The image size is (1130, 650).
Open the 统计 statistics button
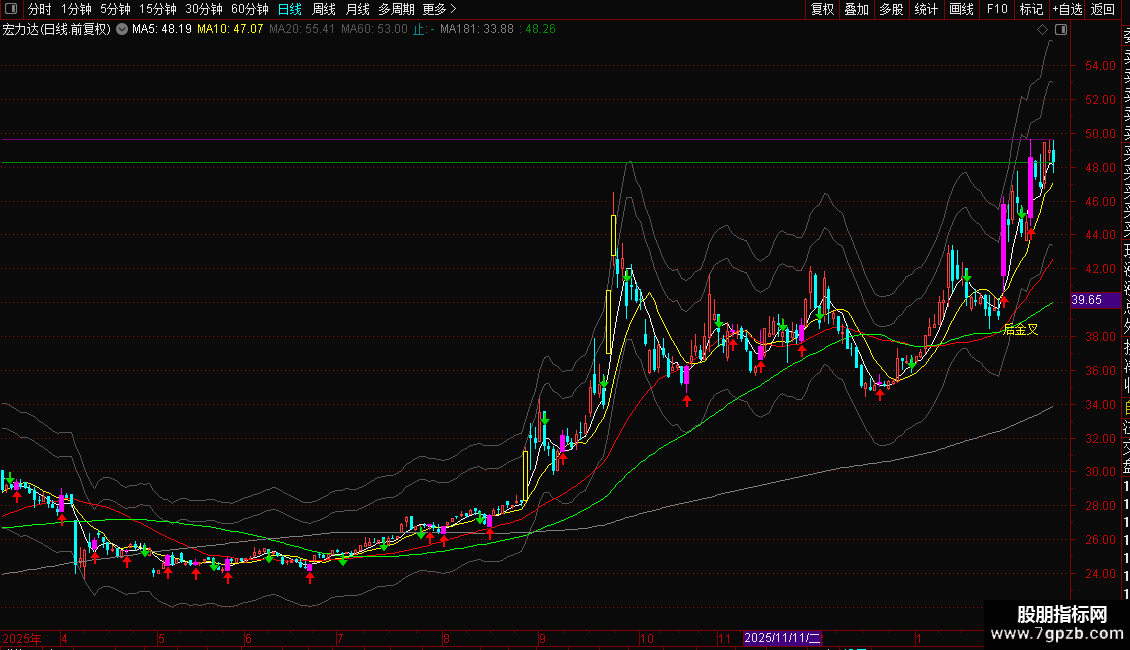[x=926, y=9]
